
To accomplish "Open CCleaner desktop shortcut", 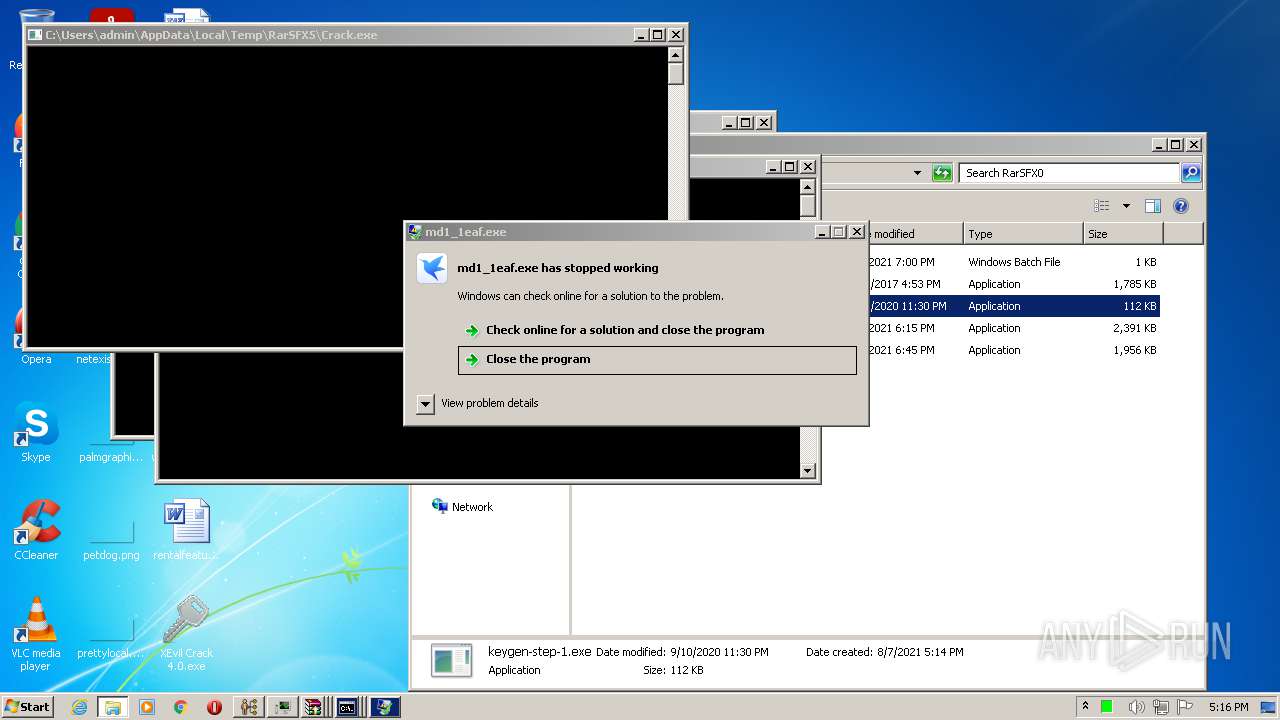I will coord(36,531).
